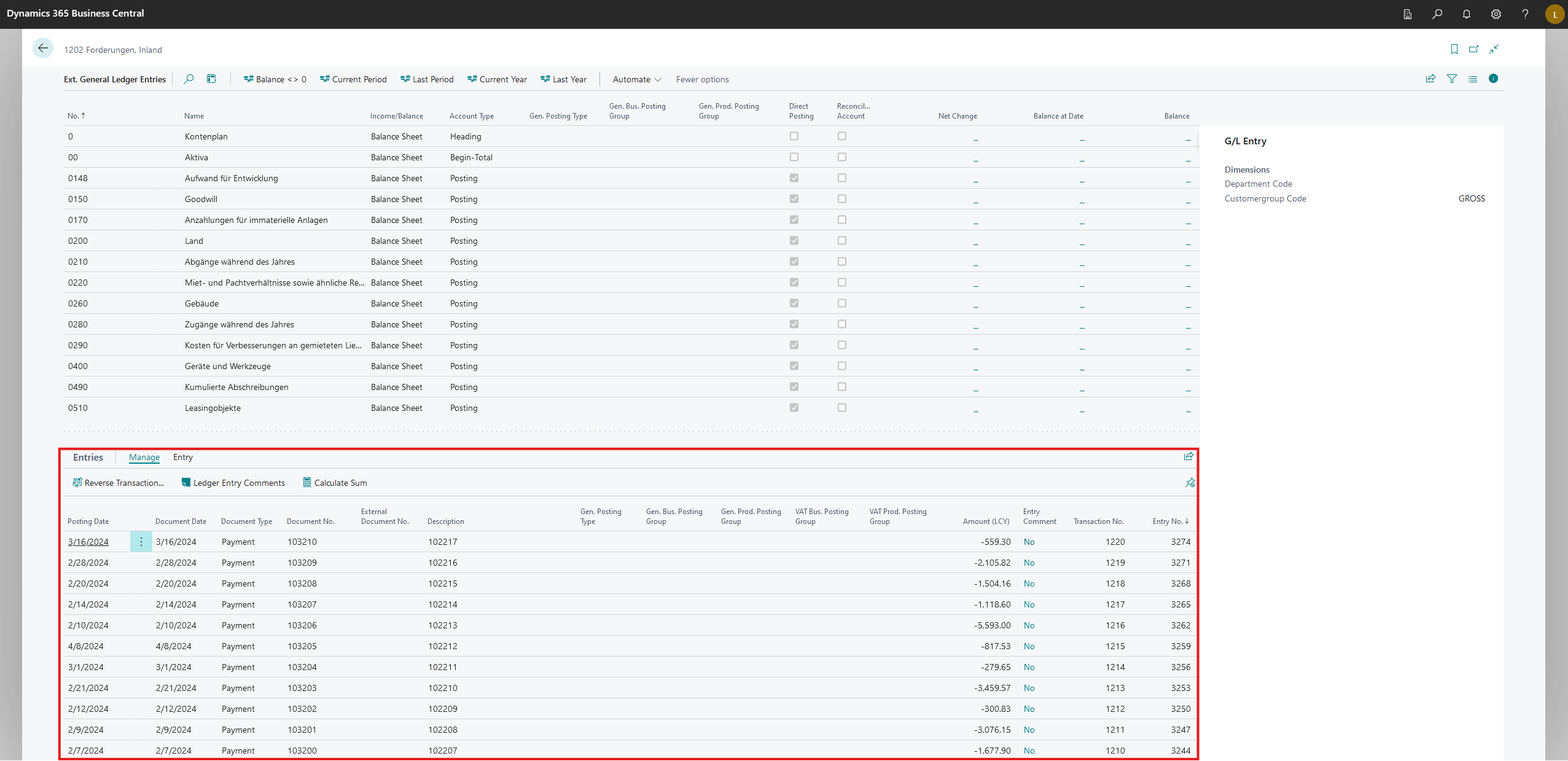Check Reconciliation Account for account 0200 Land
The width and height of the screenshot is (1568, 761).
point(841,240)
